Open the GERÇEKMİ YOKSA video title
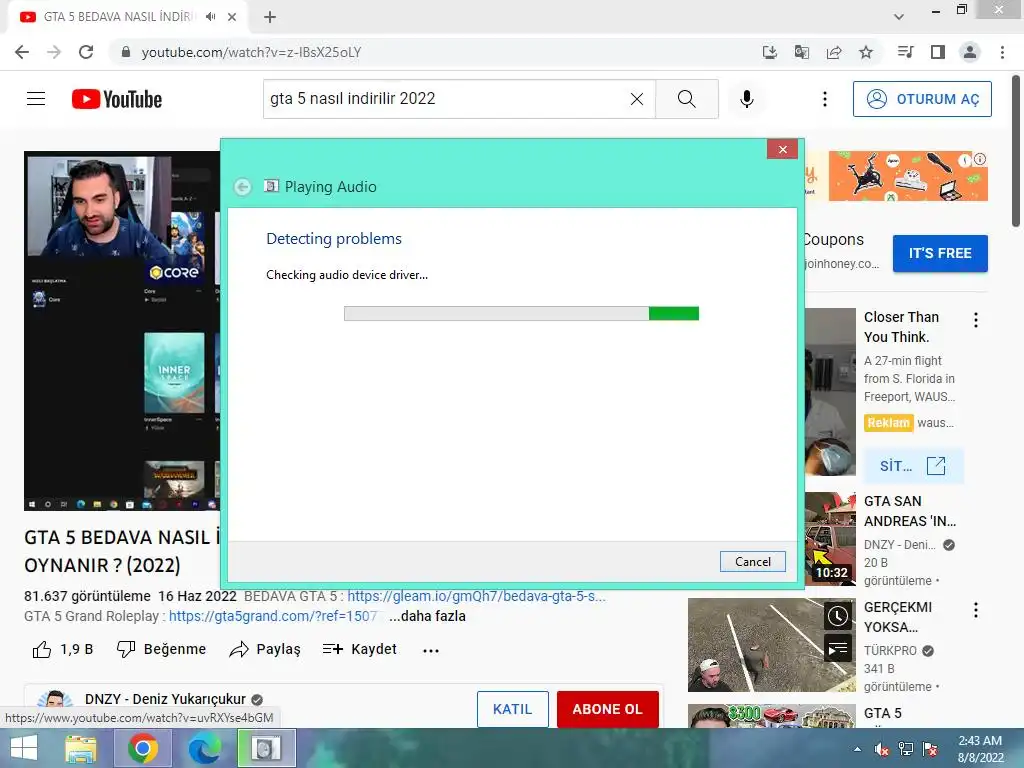Image resolution: width=1024 pixels, height=768 pixels. pyautogui.click(x=898, y=617)
